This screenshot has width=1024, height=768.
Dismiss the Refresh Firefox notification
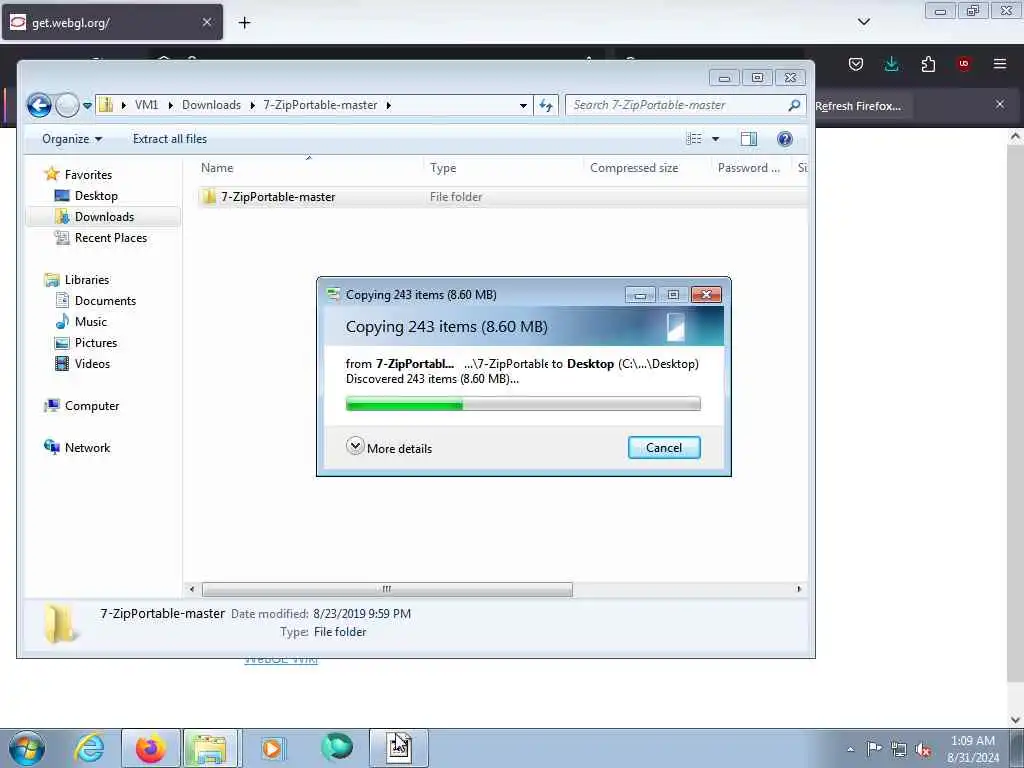point(1000,104)
